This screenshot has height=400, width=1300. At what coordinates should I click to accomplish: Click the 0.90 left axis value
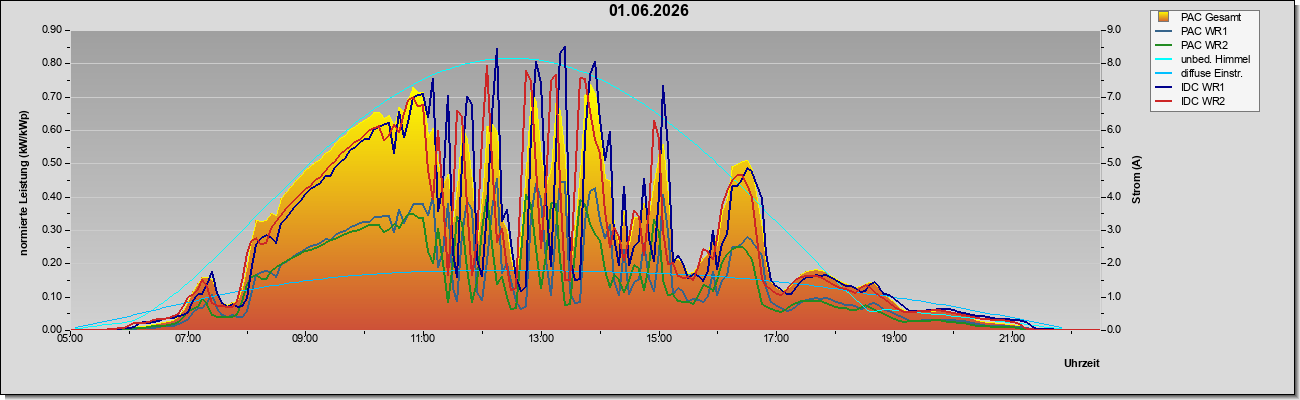tap(52, 30)
